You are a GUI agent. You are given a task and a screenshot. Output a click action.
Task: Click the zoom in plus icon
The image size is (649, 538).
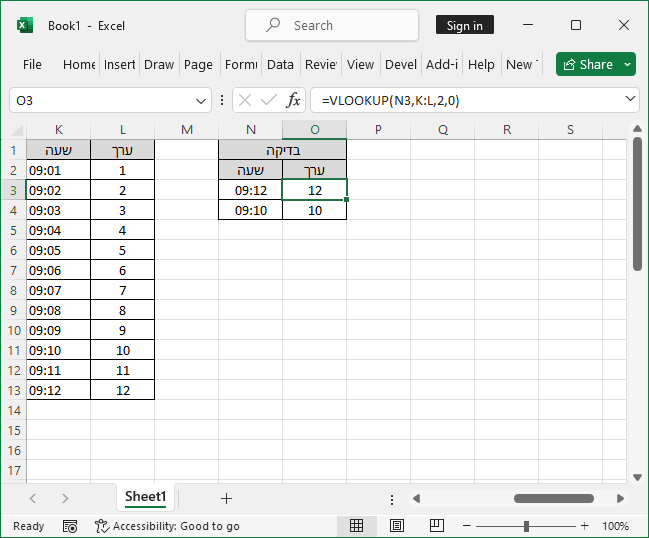click(x=584, y=526)
